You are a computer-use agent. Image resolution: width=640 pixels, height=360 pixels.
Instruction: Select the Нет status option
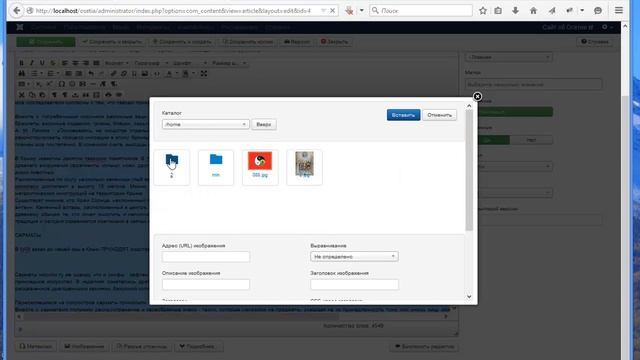click(531, 140)
